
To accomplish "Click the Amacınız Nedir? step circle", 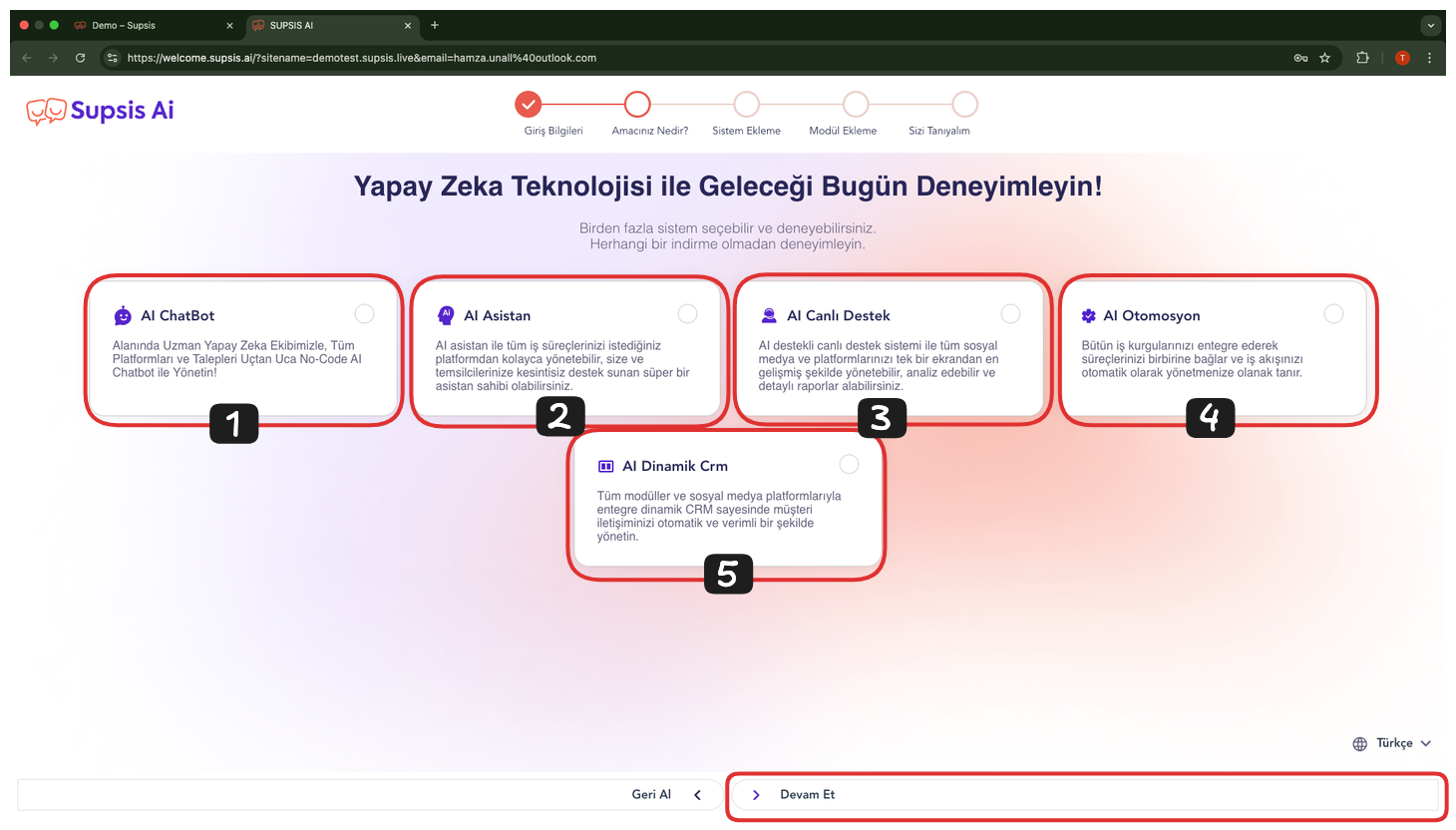I will [637, 104].
